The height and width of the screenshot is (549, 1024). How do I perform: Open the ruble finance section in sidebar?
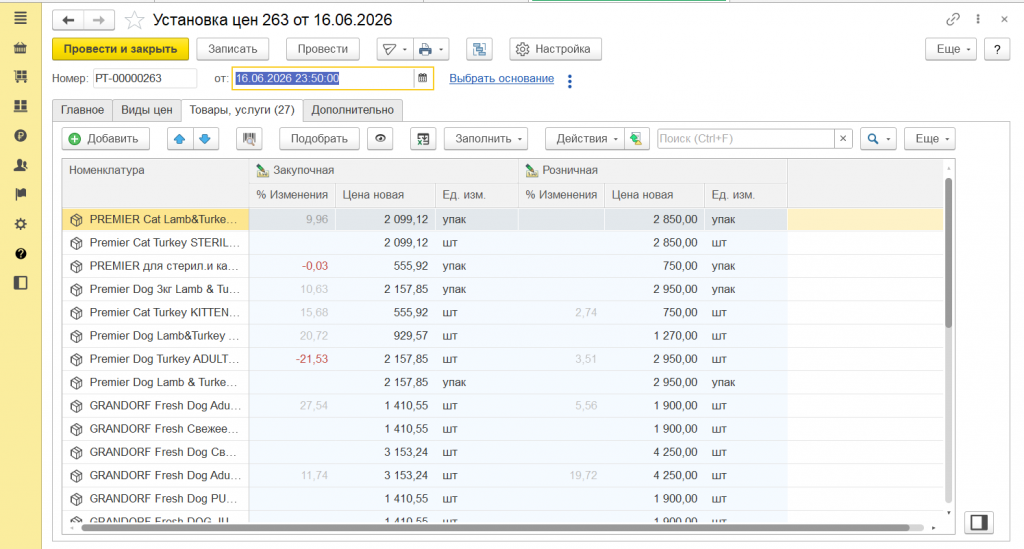[x=20, y=136]
